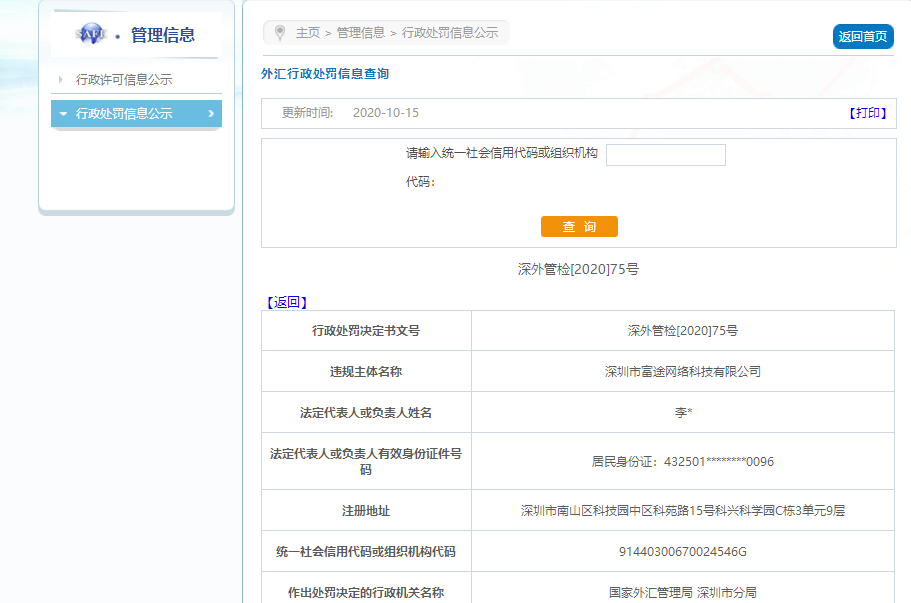Open the 行政许可信息公示 sidebar menu item
The height and width of the screenshot is (603, 911).
pos(124,80)
